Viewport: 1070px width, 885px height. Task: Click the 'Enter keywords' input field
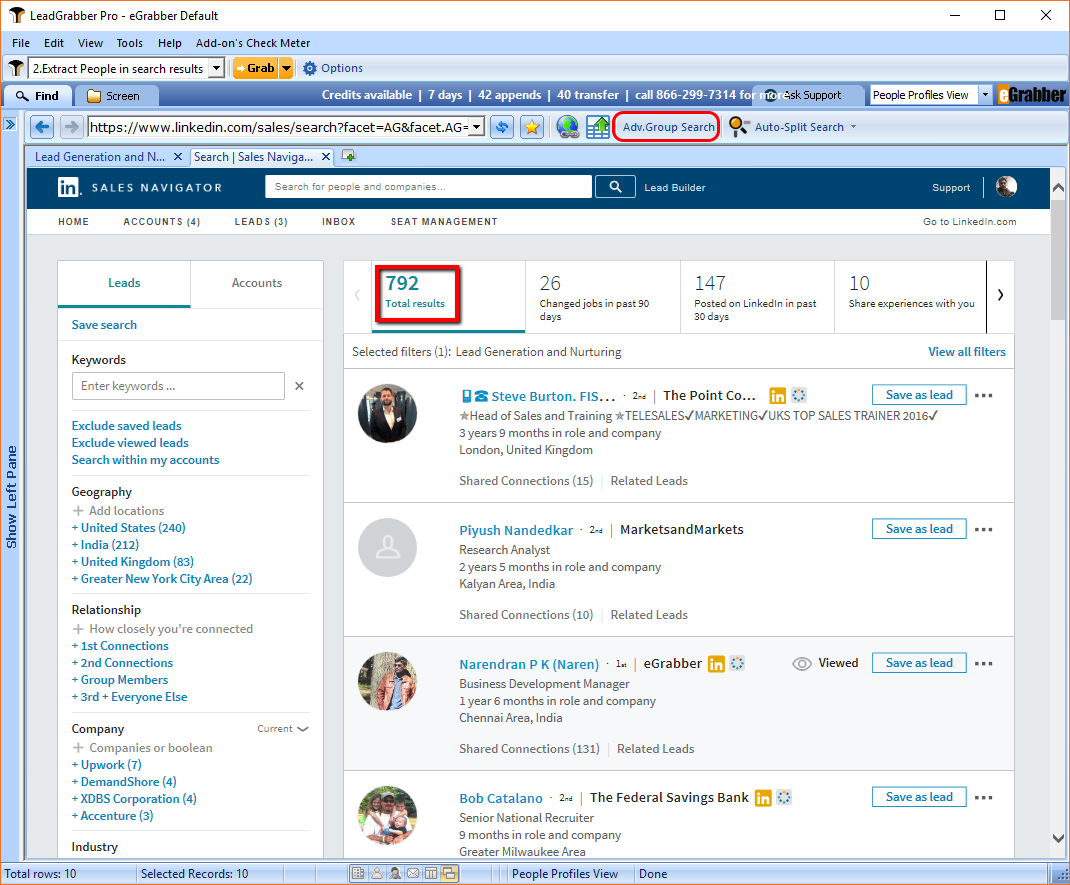click(178, 386)
